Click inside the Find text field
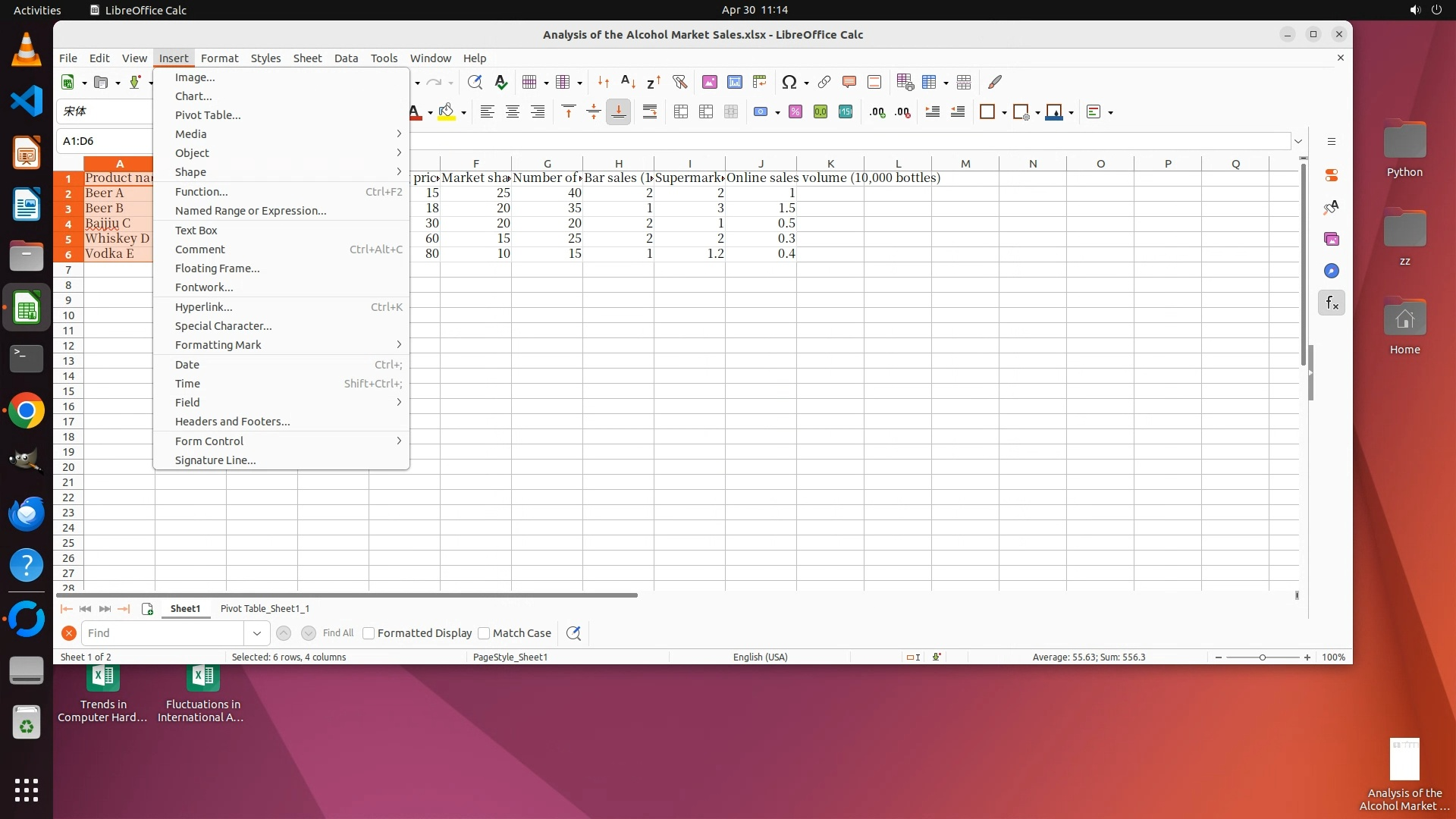1456x819 pixels. click(163, 633)
